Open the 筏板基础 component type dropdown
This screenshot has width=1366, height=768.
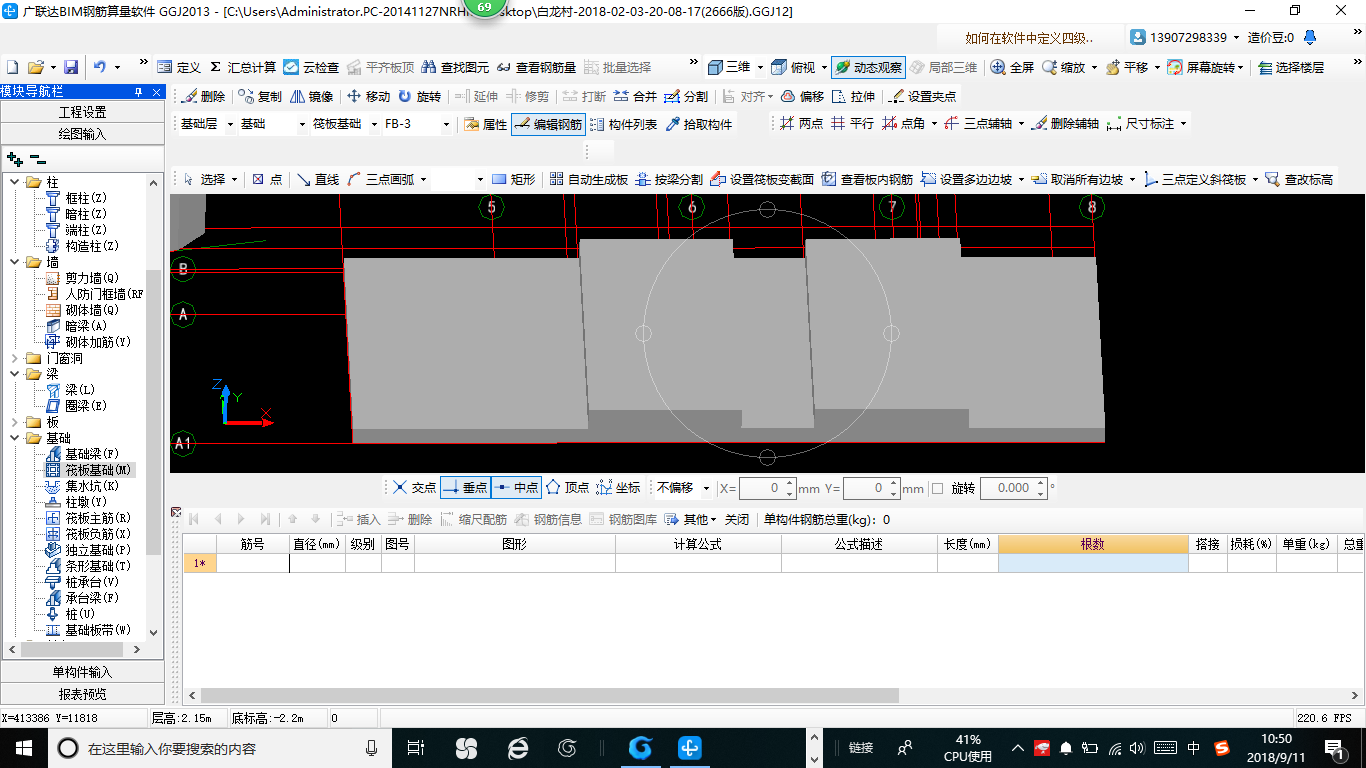[373, 124]
